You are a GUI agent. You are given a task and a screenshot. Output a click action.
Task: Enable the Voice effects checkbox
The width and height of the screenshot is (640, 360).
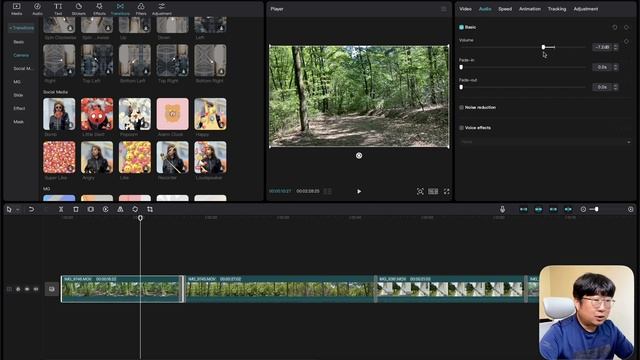tap(461, 128)
